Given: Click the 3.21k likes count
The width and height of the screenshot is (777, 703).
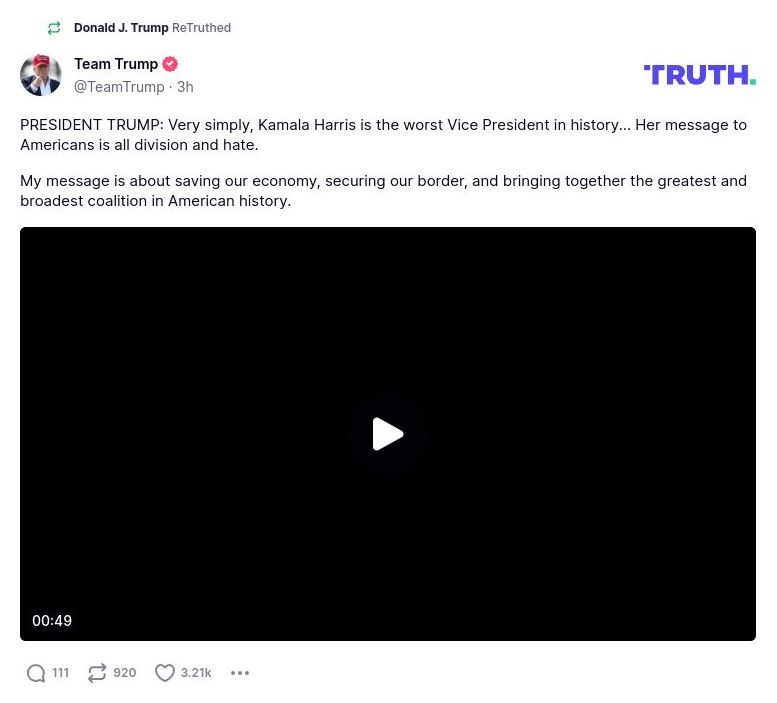Looking at the screenshot, I should pyautogui.click(x=196, y=673).
